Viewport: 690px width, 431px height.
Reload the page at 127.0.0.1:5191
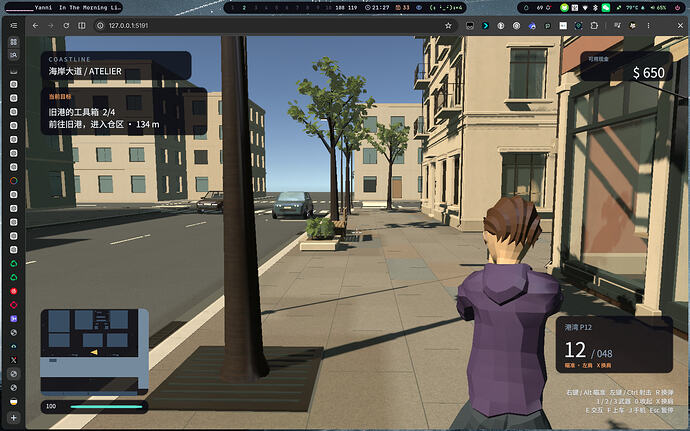[x=66, y=26]
